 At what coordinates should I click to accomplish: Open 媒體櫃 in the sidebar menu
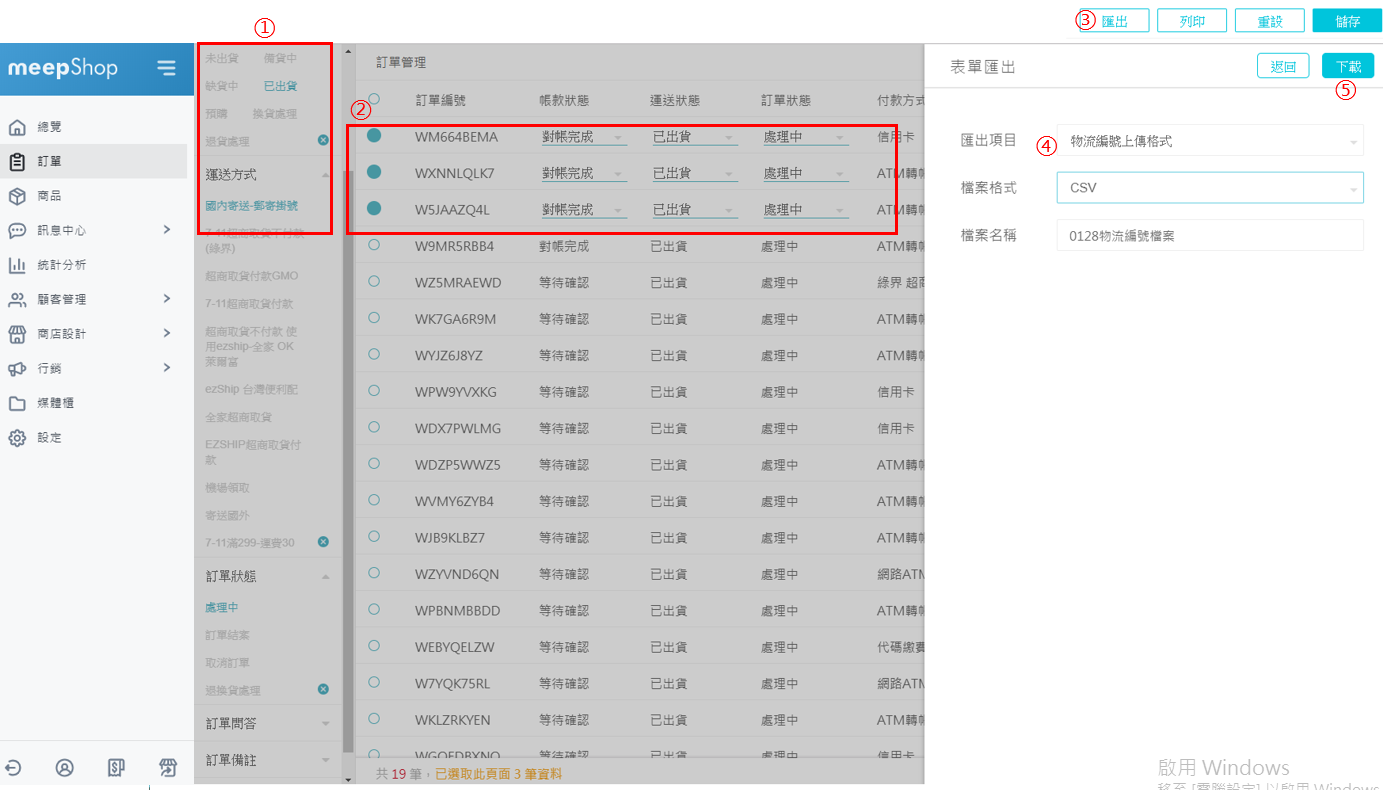coord(55,403)
